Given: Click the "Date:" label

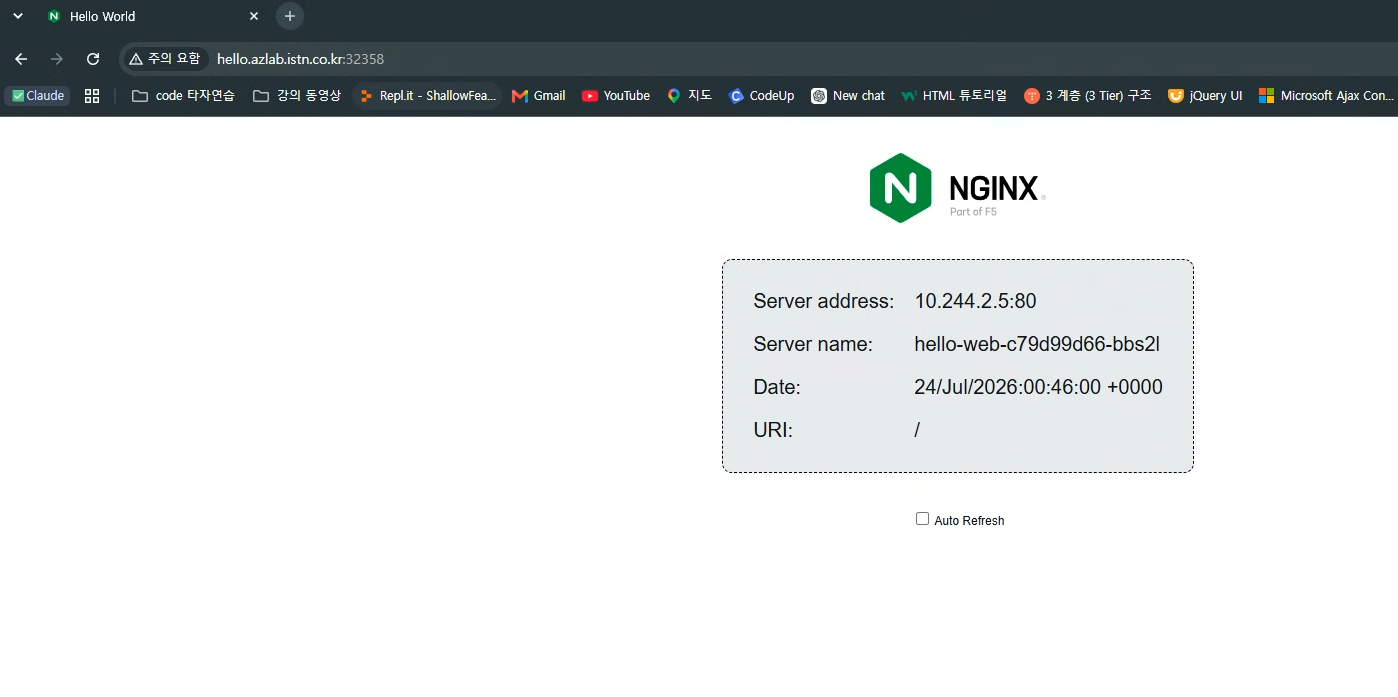Looking at the screenshot, I should (x=777, y=387).
